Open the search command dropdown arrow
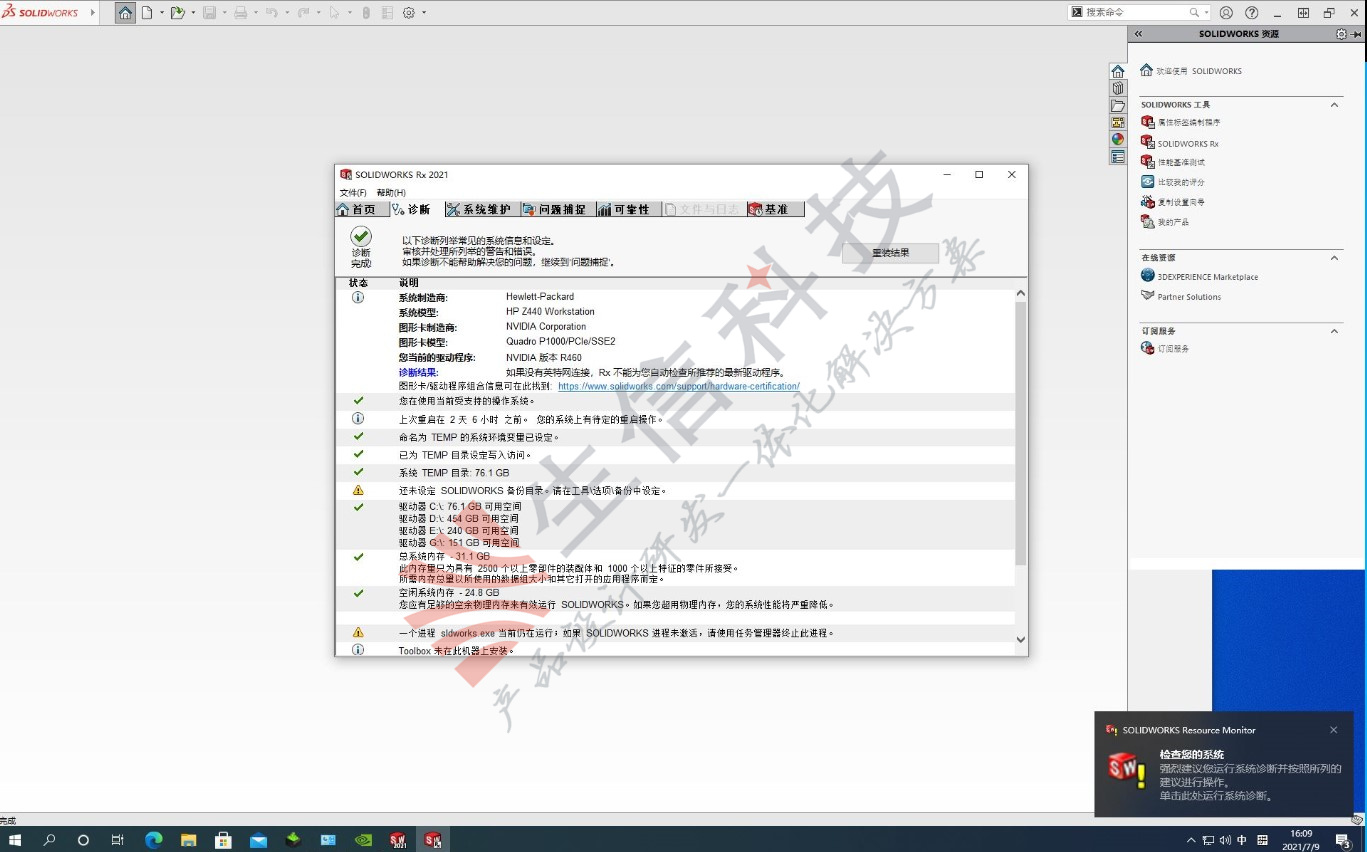Image resolution: width=1367 pixels, height=852 pixels. (1206, 13)
